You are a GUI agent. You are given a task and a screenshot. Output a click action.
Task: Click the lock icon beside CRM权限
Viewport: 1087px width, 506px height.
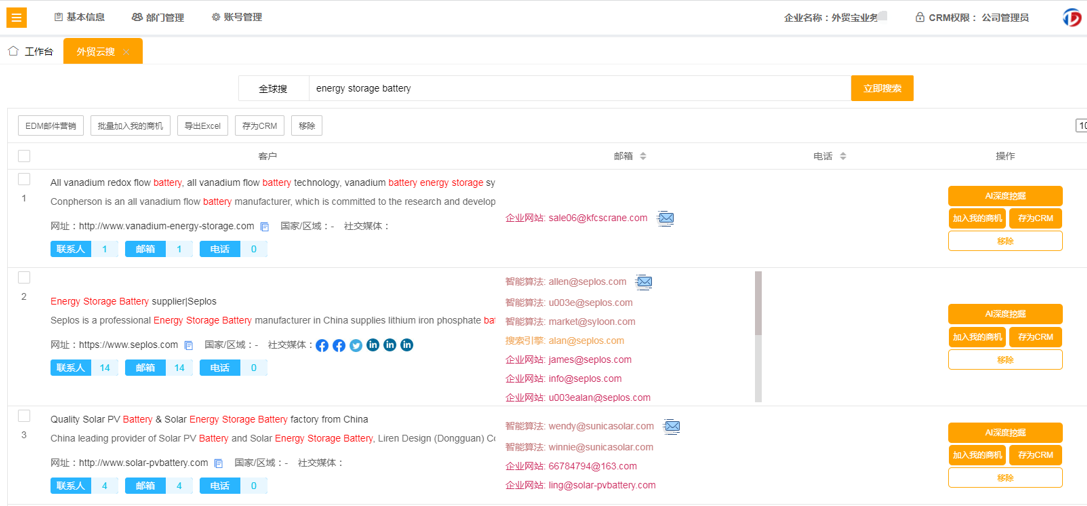point(919,17)
